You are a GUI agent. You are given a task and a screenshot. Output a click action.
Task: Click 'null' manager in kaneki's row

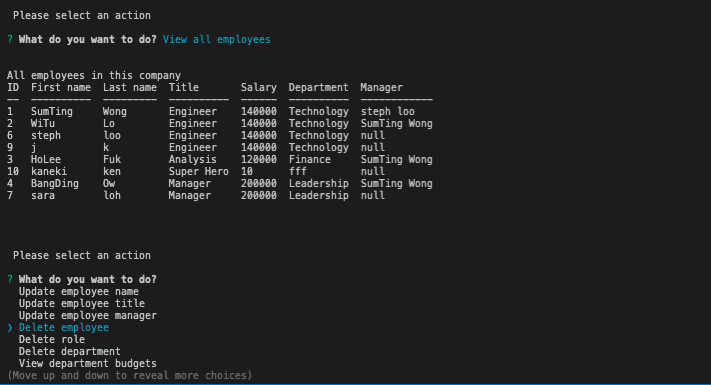[373, 171]
